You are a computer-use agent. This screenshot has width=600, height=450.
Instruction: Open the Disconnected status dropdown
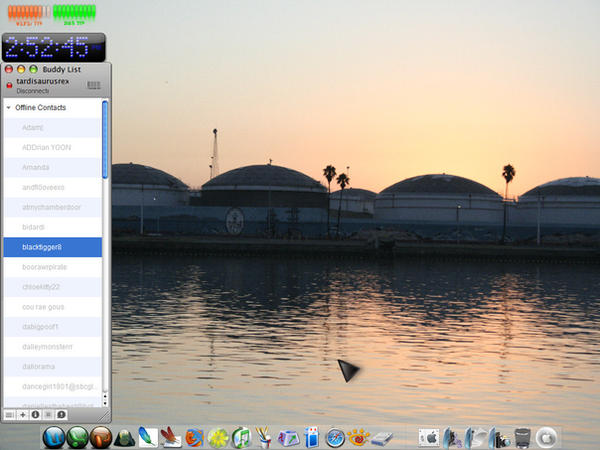coord(33,91)
